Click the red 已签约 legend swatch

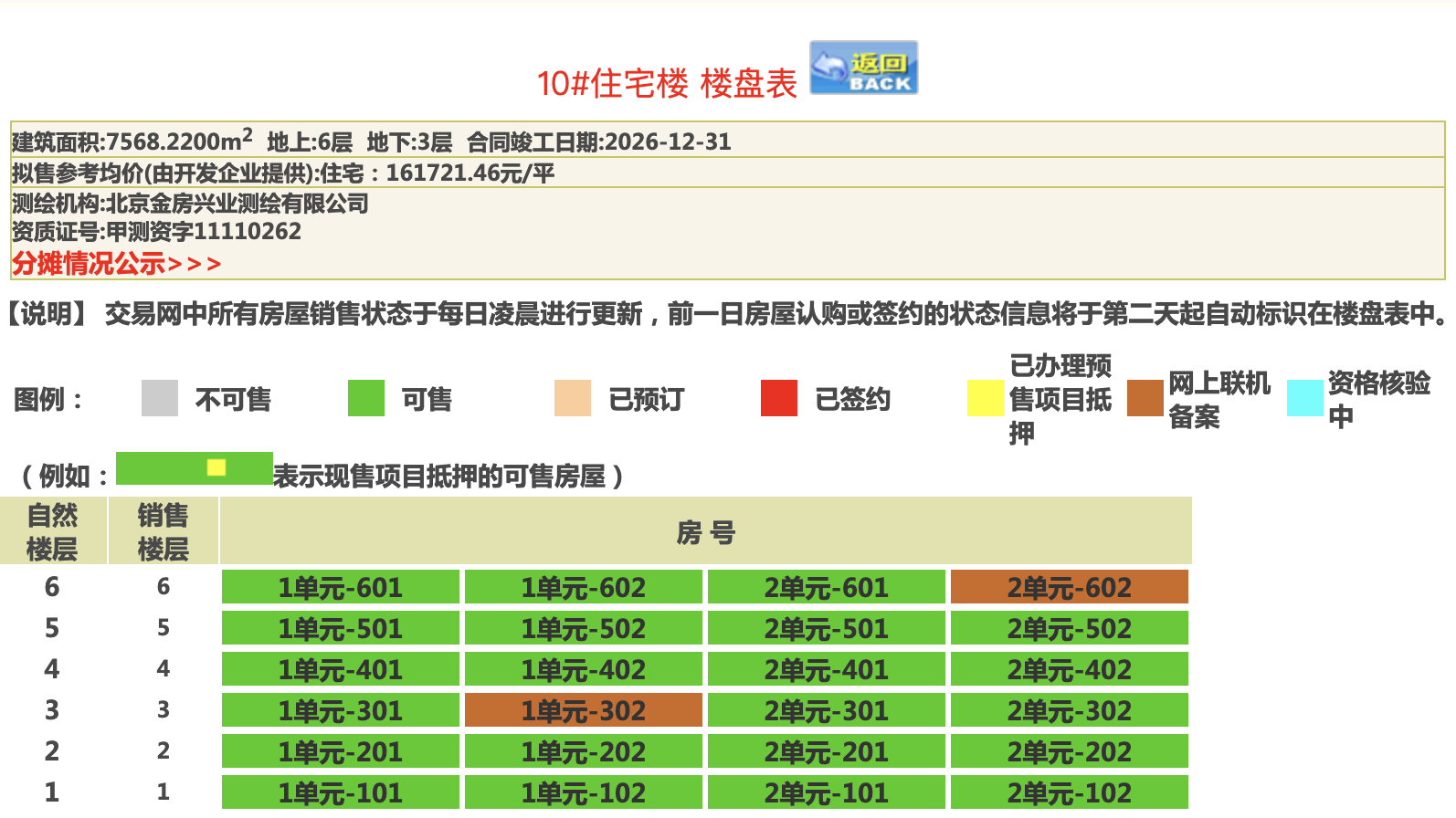click(779, 398)
